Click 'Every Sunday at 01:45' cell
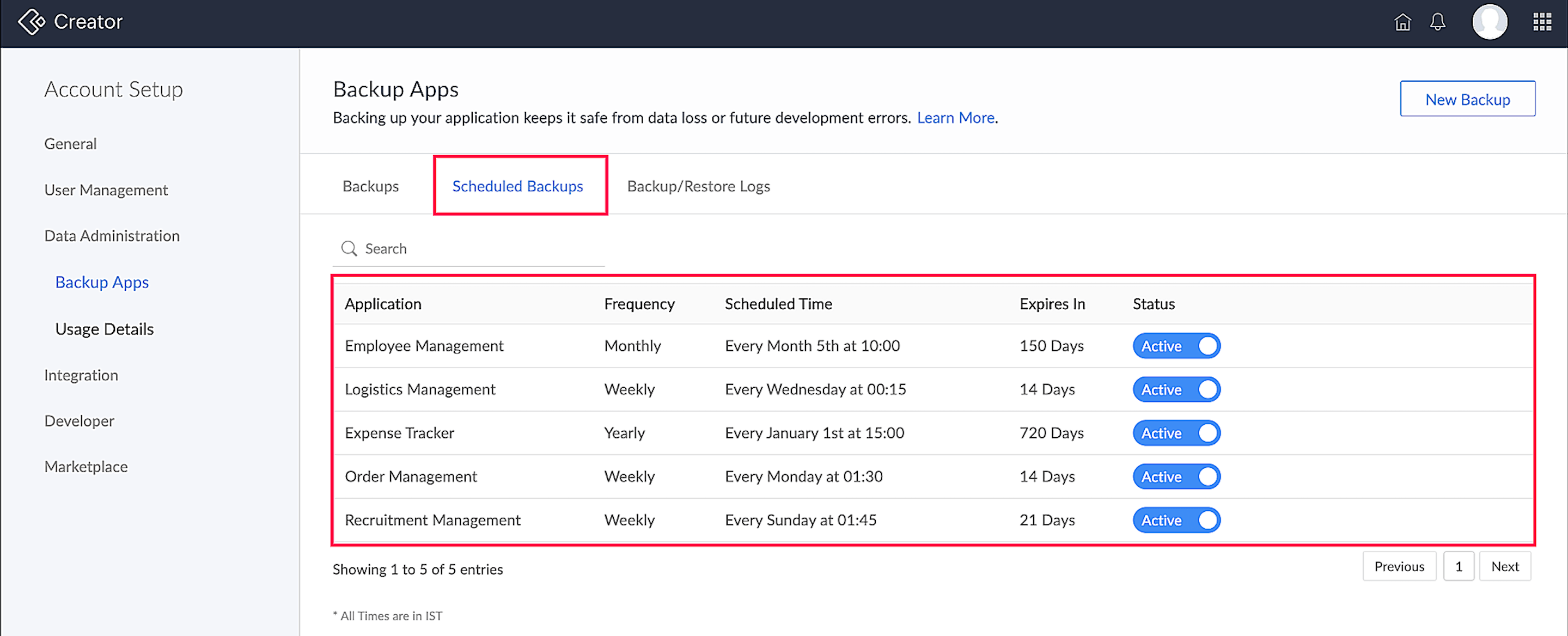Image resolution: width=1568 pixels, height=636 pixels. click(801, 520)
